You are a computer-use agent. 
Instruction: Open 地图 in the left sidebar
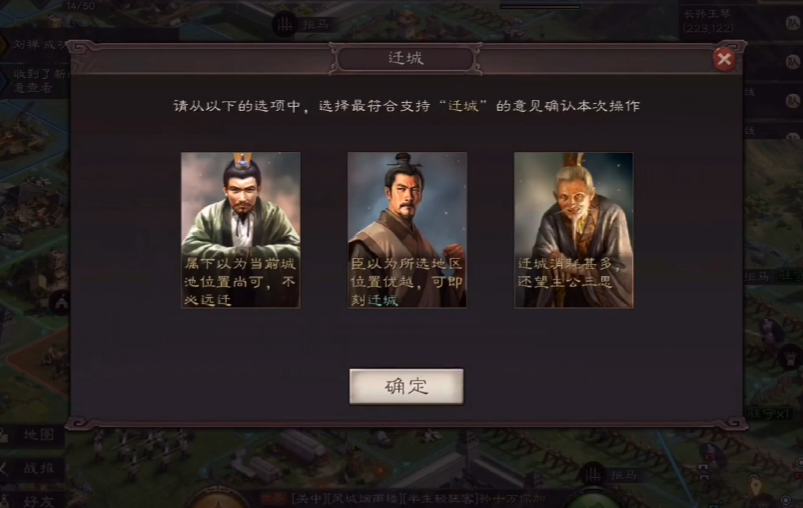[31, 434]
